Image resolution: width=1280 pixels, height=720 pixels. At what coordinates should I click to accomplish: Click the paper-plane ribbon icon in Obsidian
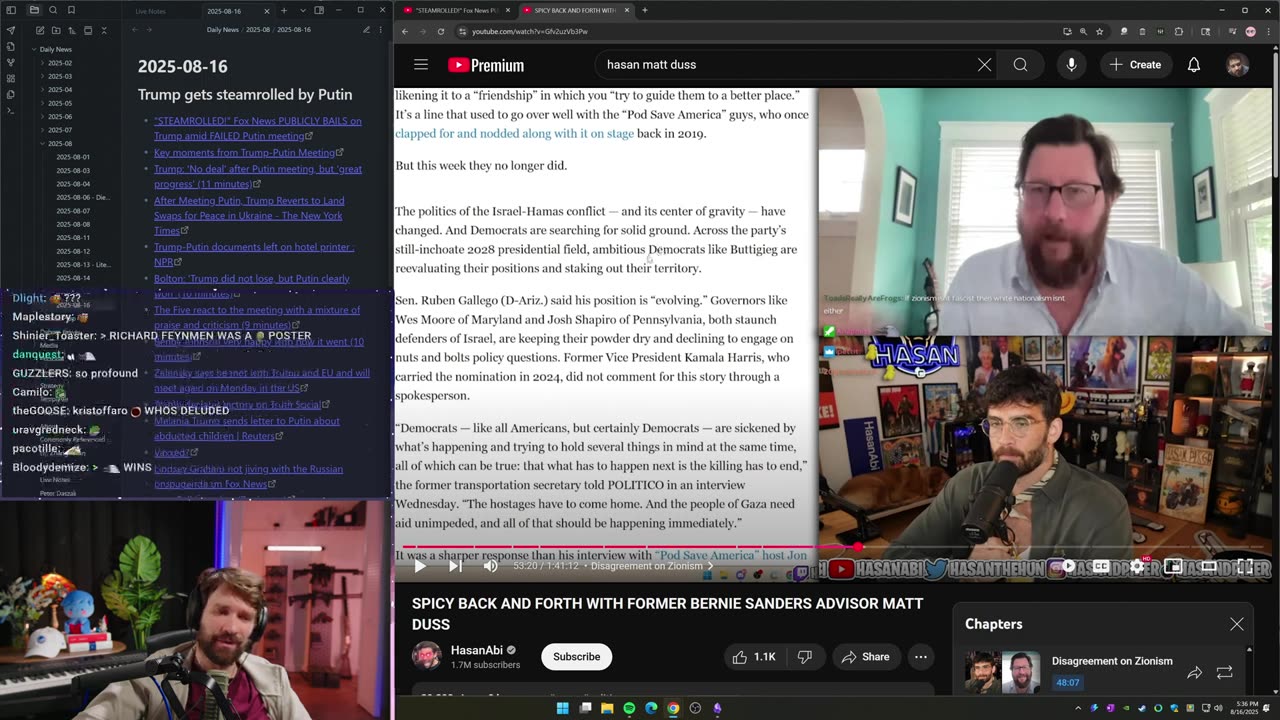11,30
